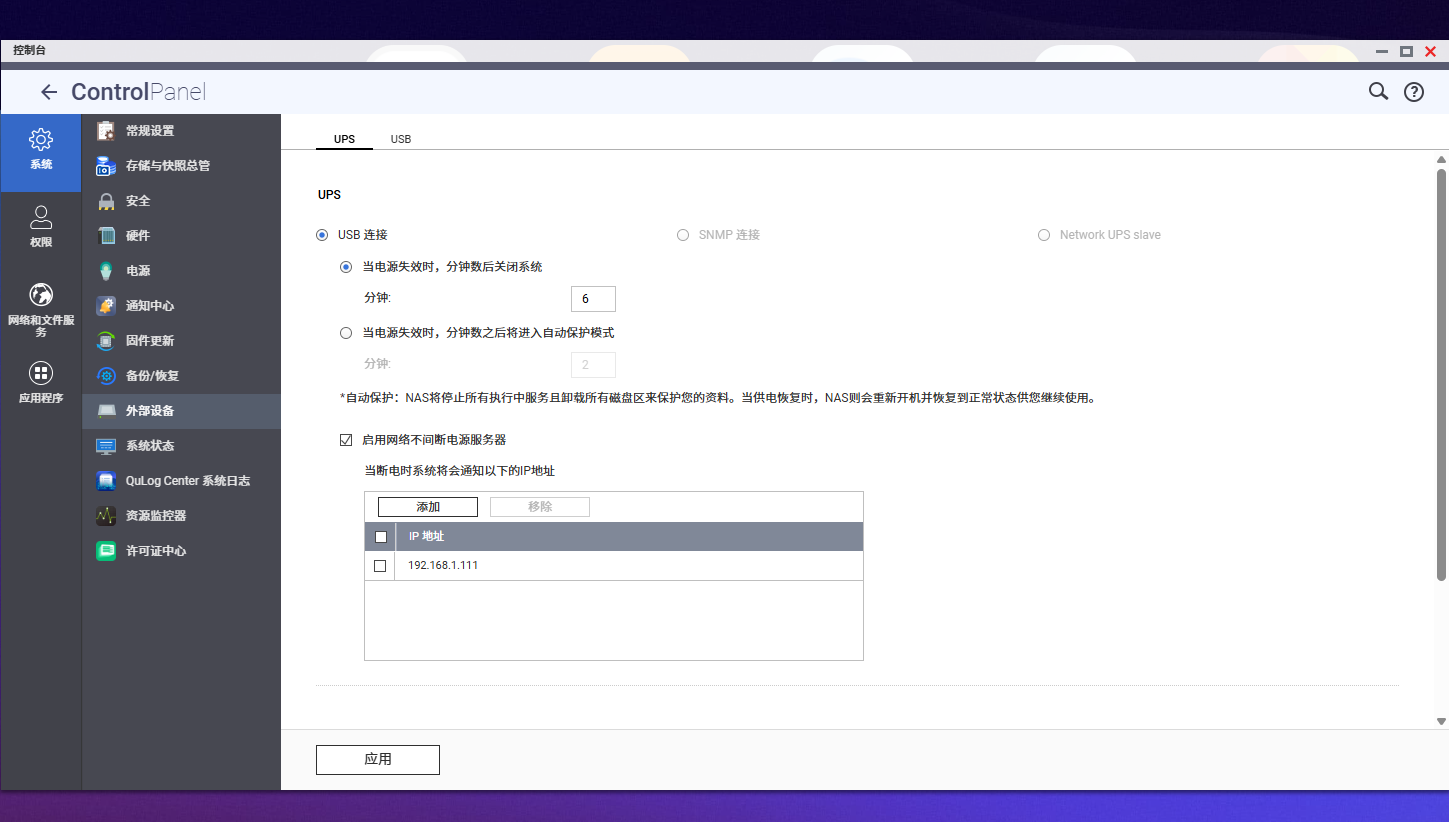Click the 资源监控器 icon
Screen dimensions: 1449x822
pyautogui.click(x=106, y=516)
